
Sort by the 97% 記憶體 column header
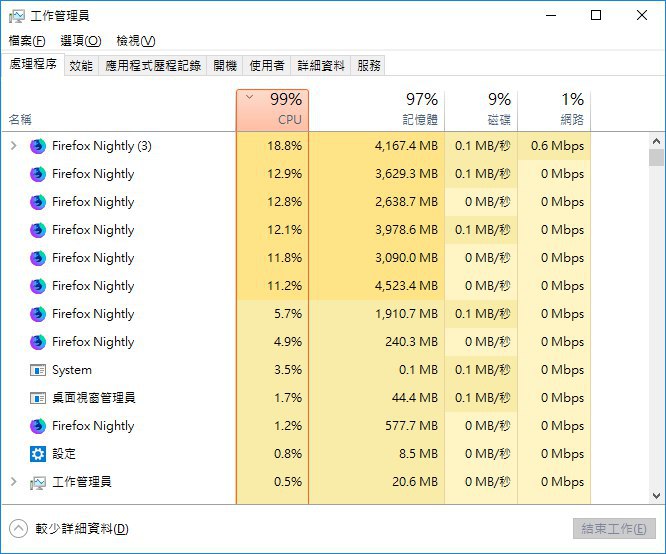[x=377, y=110]
